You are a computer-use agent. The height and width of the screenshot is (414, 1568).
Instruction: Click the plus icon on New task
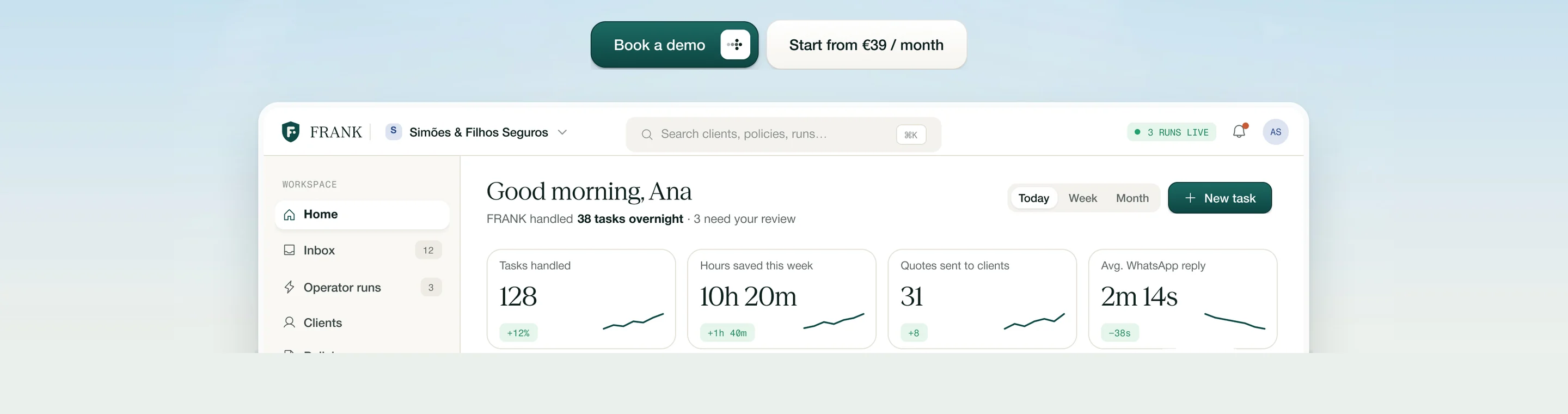click(x=1190, y=198)
